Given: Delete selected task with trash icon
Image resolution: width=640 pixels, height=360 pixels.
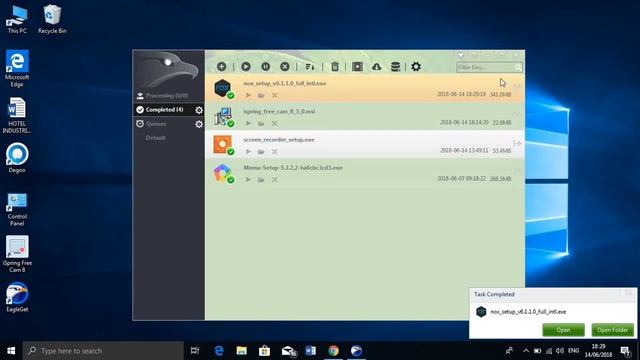Looking at the screenshot, I should (x=335, y=67).
